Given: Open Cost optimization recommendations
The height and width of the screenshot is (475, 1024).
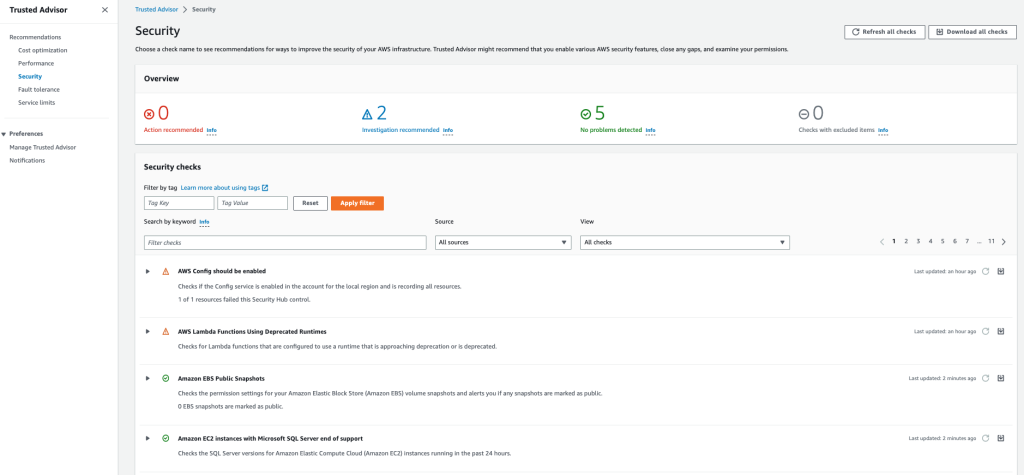Looking at the screenshot, I should [42, 50].
